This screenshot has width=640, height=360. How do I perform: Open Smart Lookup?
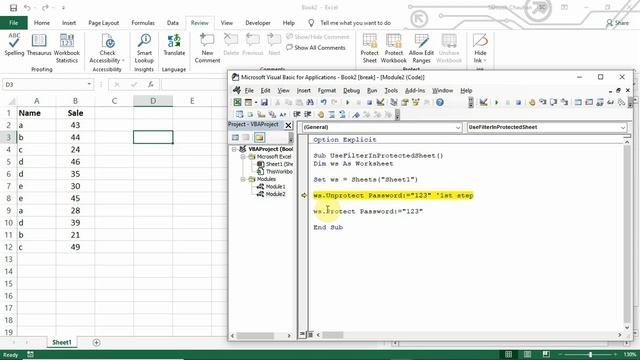[144, 48]
